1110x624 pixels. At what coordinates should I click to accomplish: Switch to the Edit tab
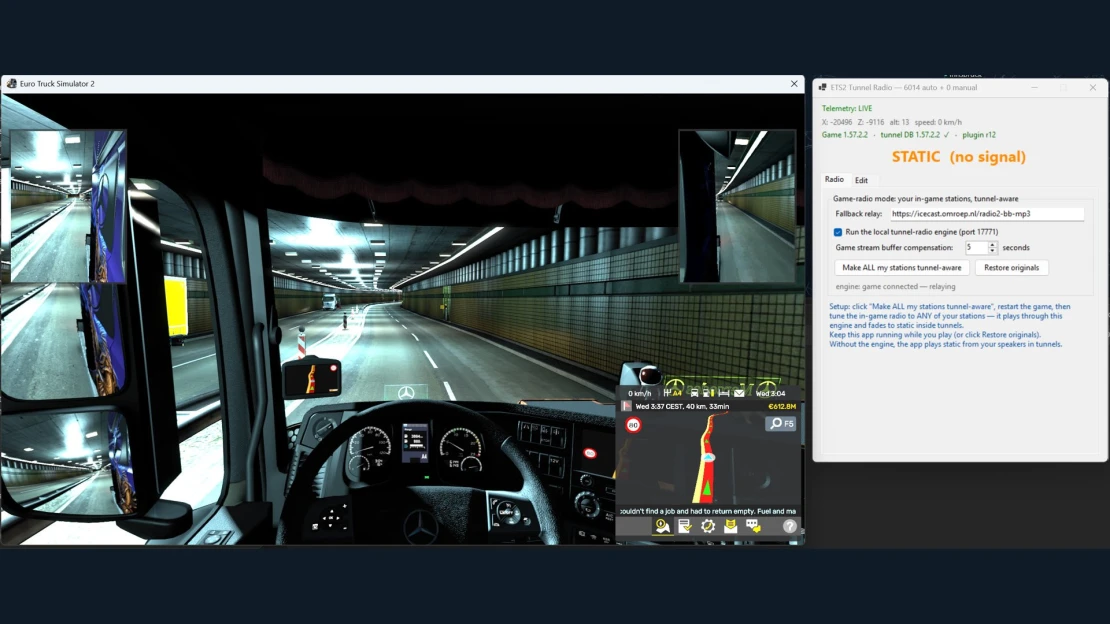pos(861,181)
